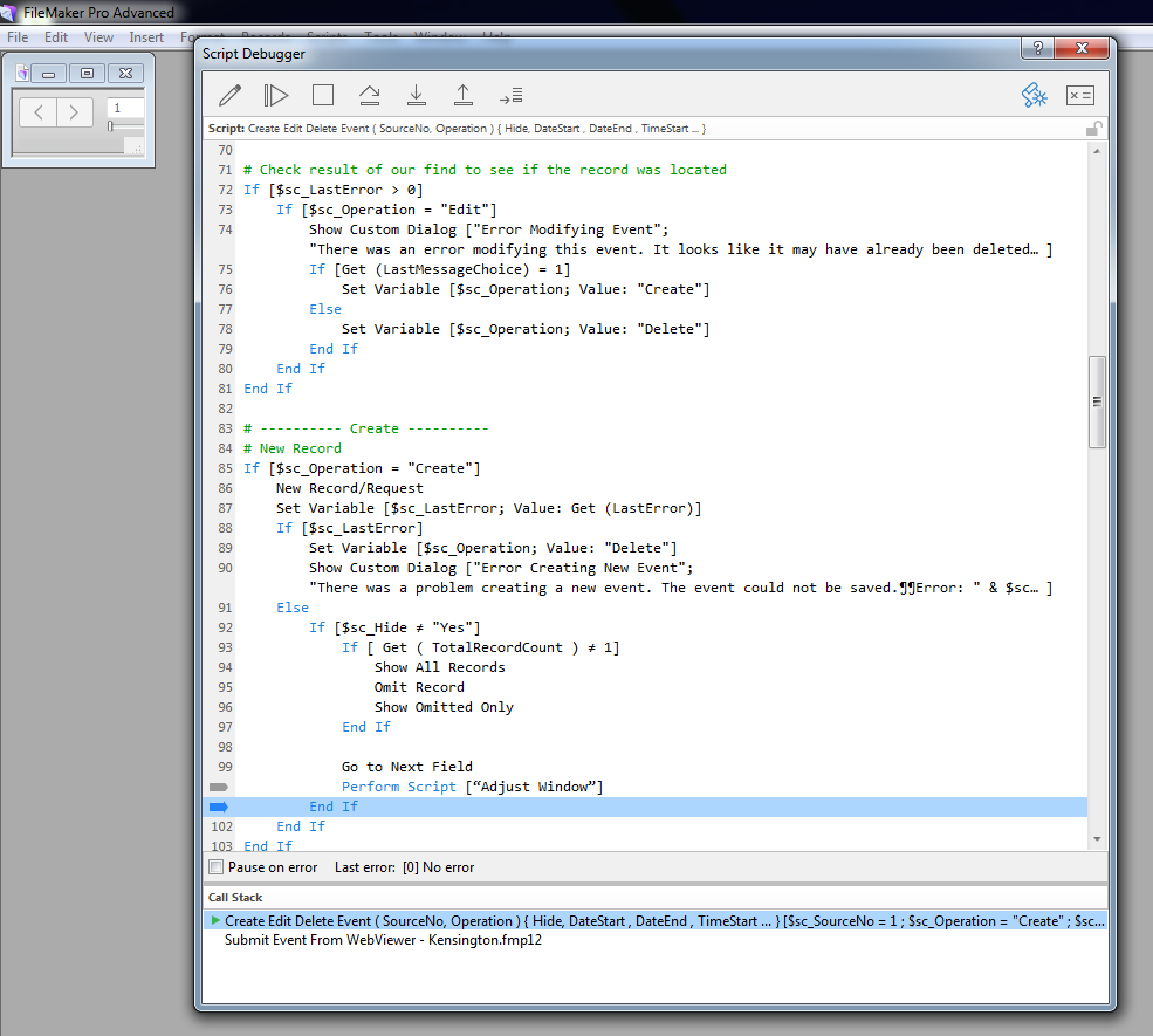Click the Edit Script (pencil) icon

point(231,95)
